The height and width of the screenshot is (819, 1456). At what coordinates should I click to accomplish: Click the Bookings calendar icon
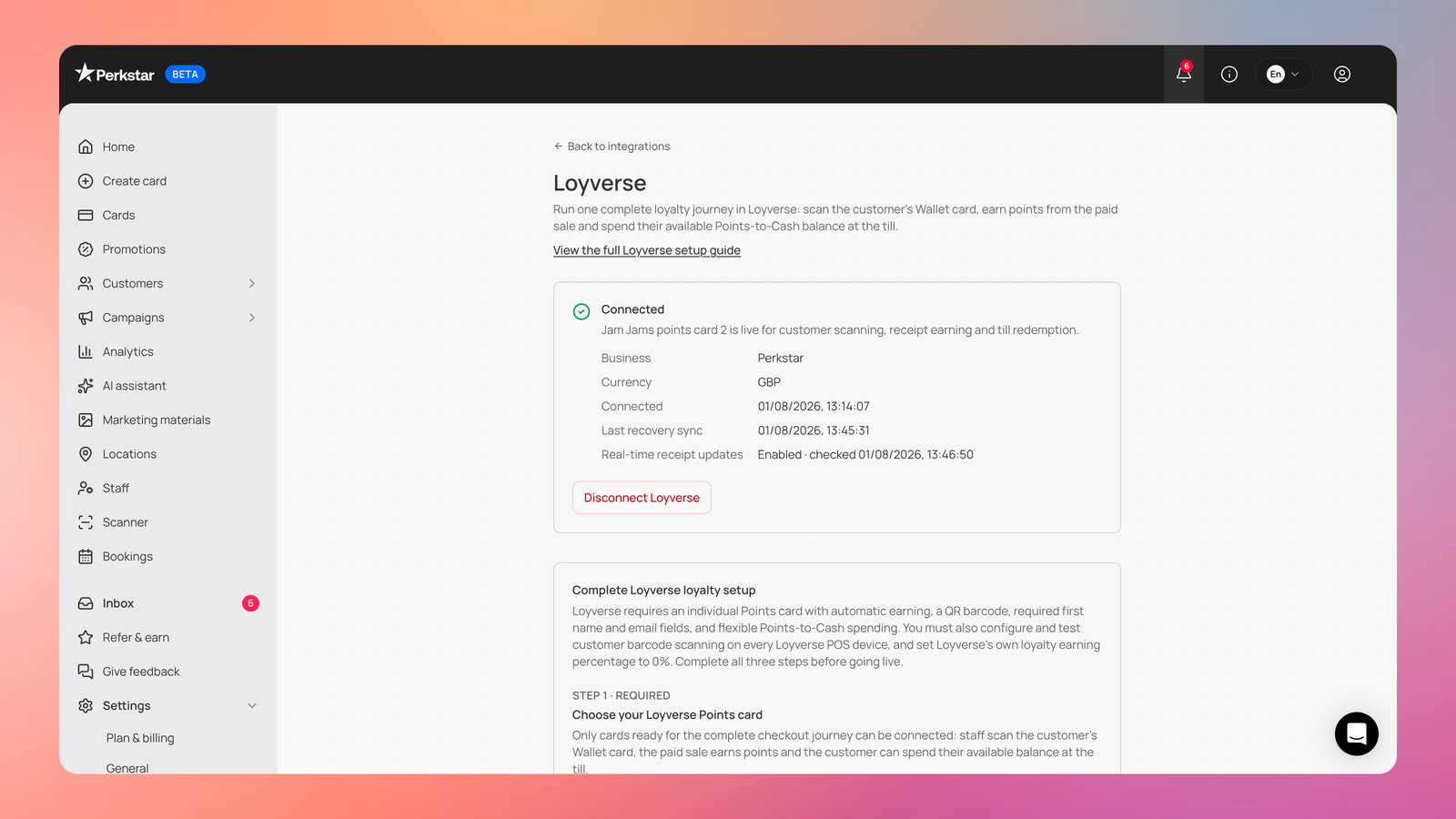[x=86, y=556]
